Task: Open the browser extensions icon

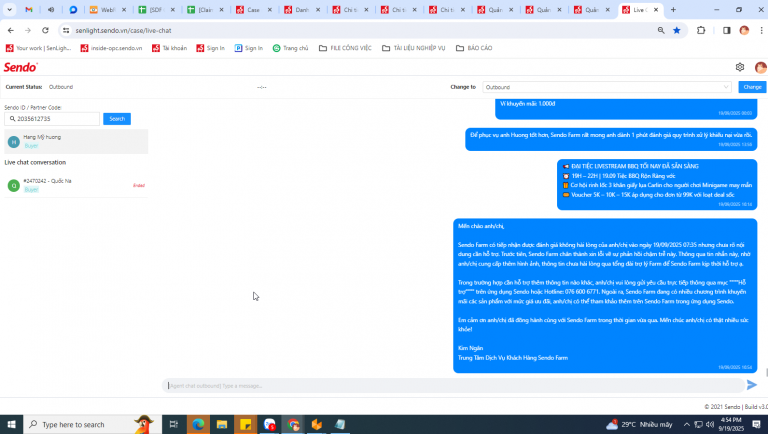Action: point(701,30)
